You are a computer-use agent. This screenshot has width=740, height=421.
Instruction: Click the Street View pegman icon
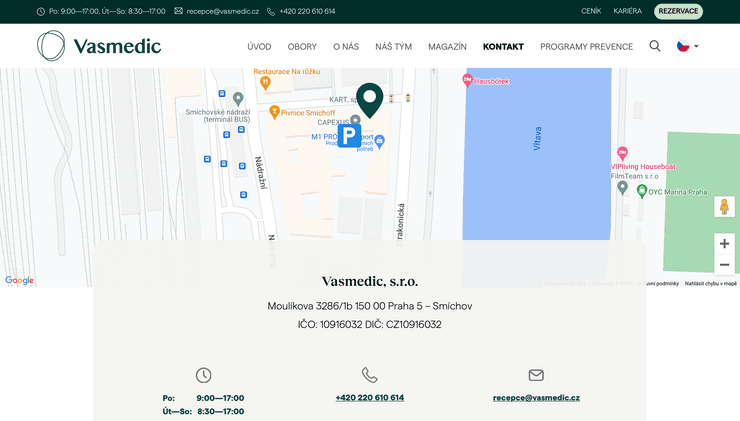[724, 206]
